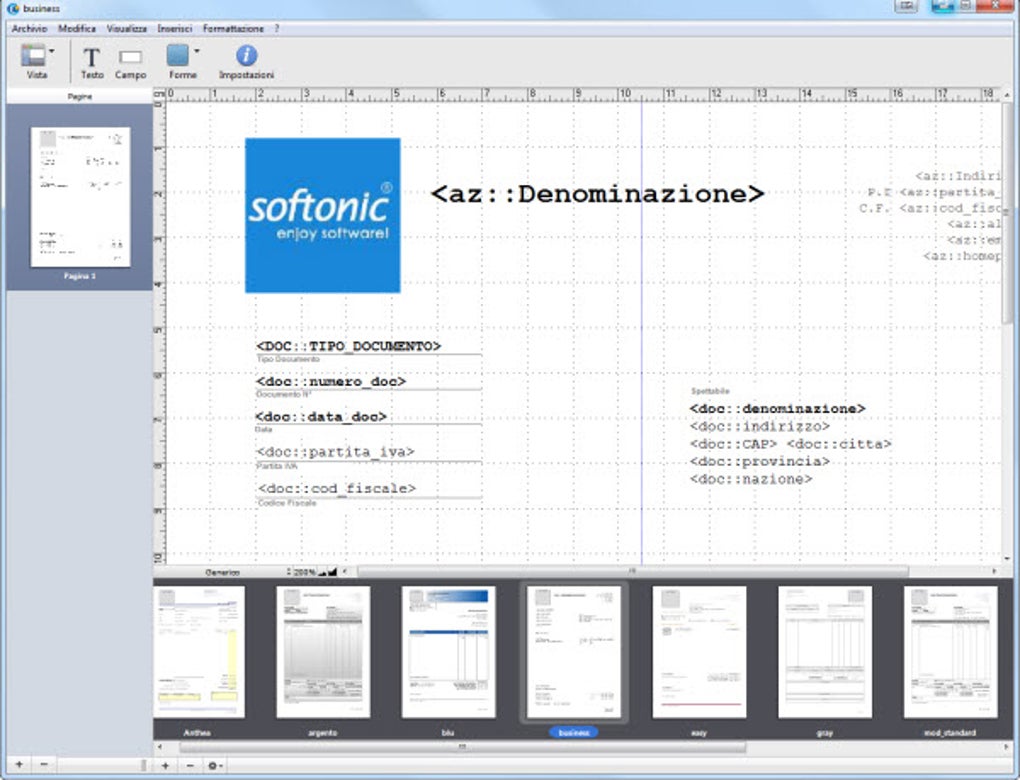
Task: Open the Inserisci menu
Action: pos(174,29)
